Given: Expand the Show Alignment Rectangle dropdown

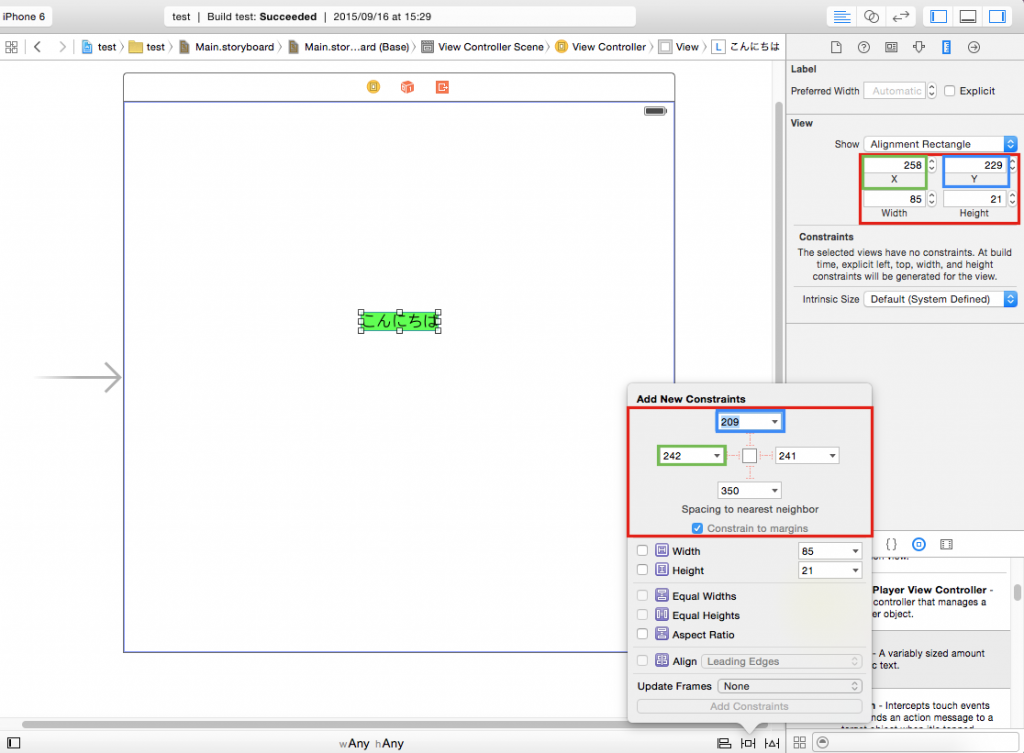Looking at the screenshot, I should [x=941, y=144].
